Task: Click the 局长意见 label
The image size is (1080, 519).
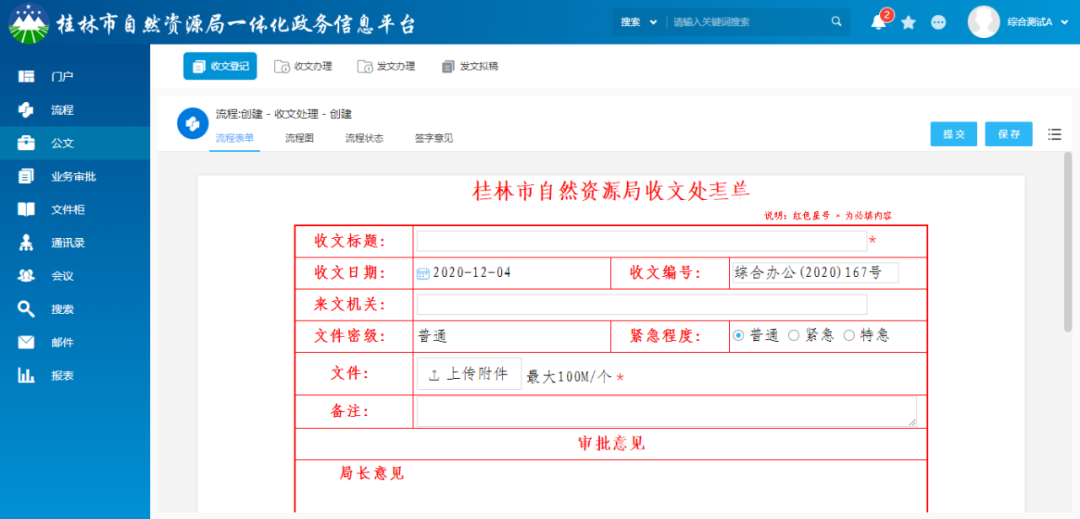Action: tap(372, 473)
